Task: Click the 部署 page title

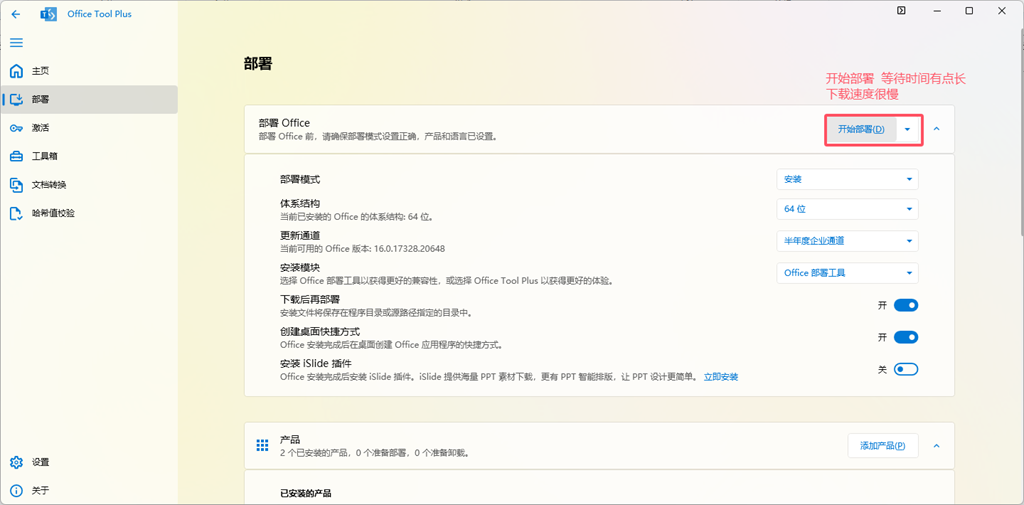Action: (x=258, y=63)
